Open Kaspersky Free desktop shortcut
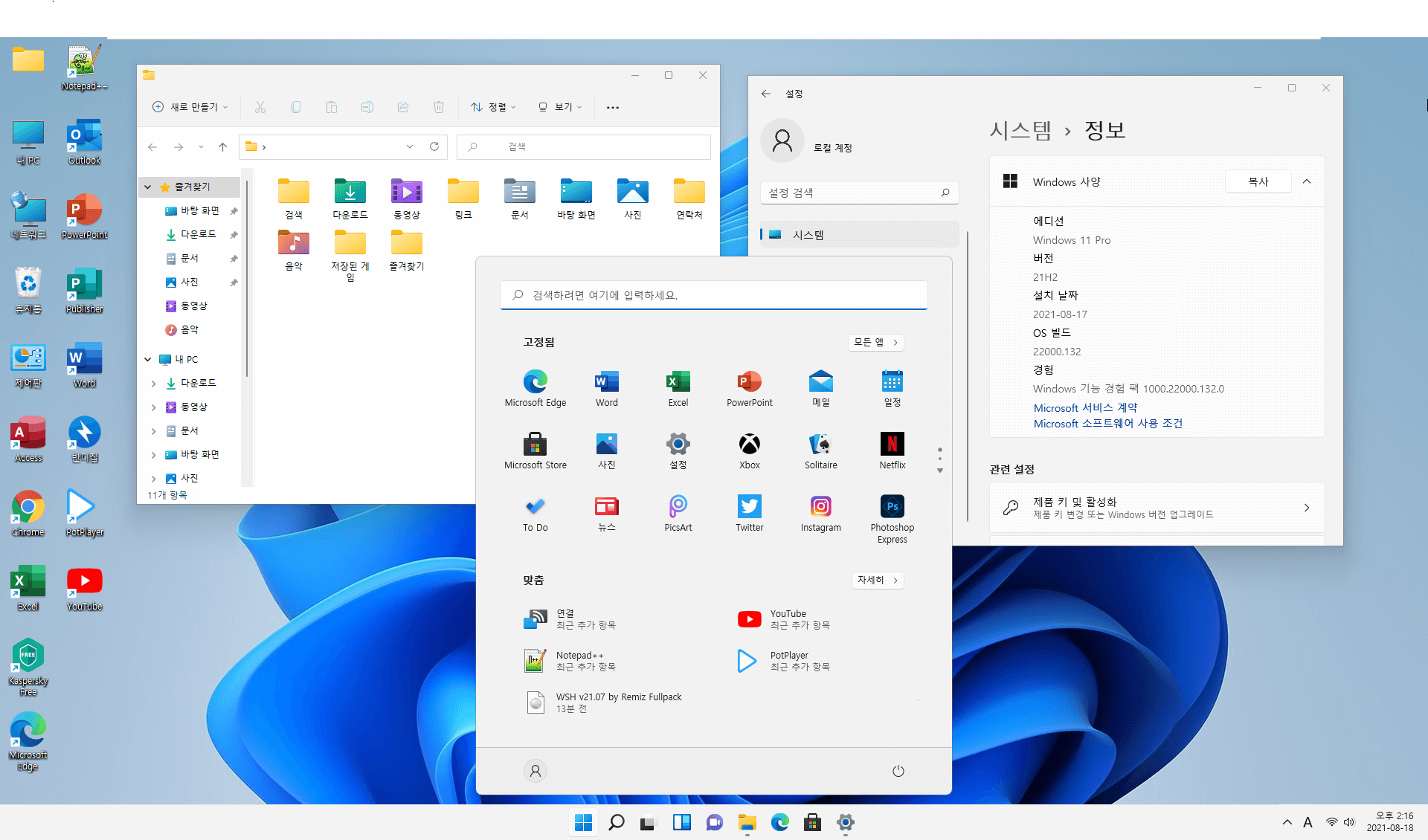1428x840 pixels. pos(28,667)
